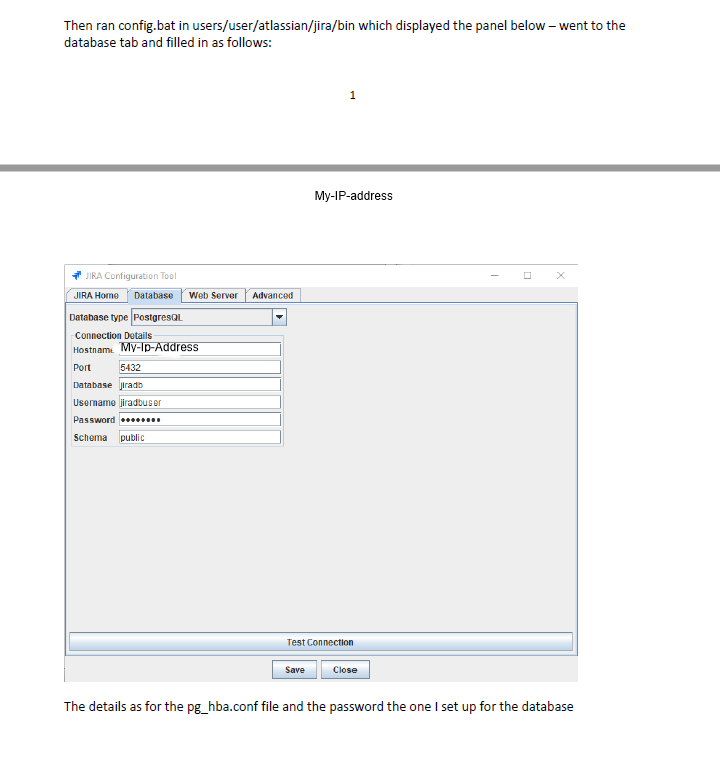Select the Username field with jiradbuser

coord(200,402)
